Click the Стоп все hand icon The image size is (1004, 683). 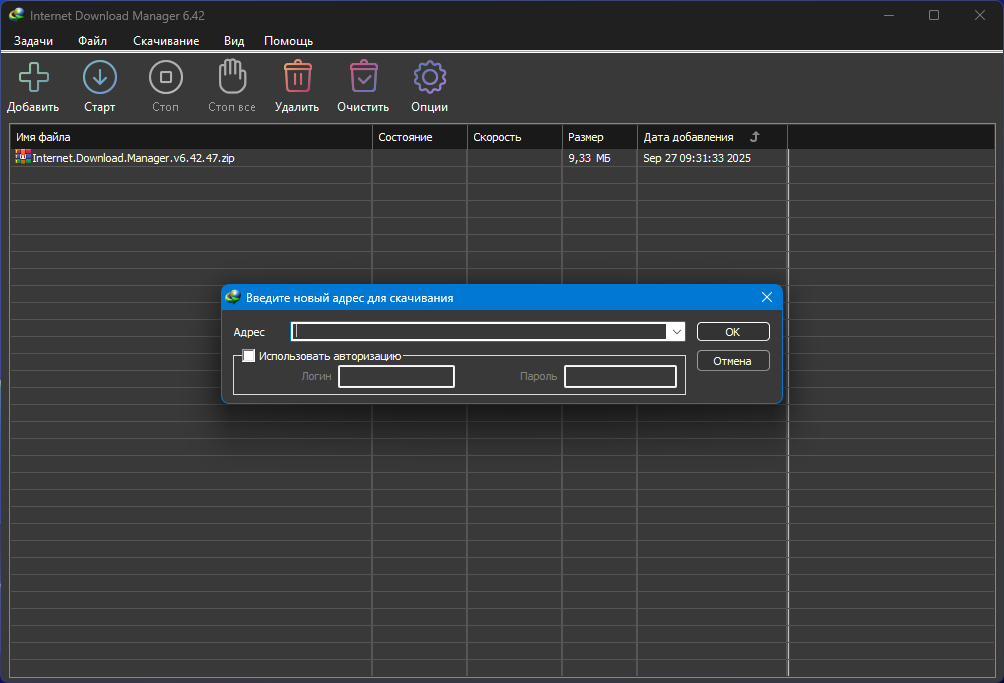231,77
